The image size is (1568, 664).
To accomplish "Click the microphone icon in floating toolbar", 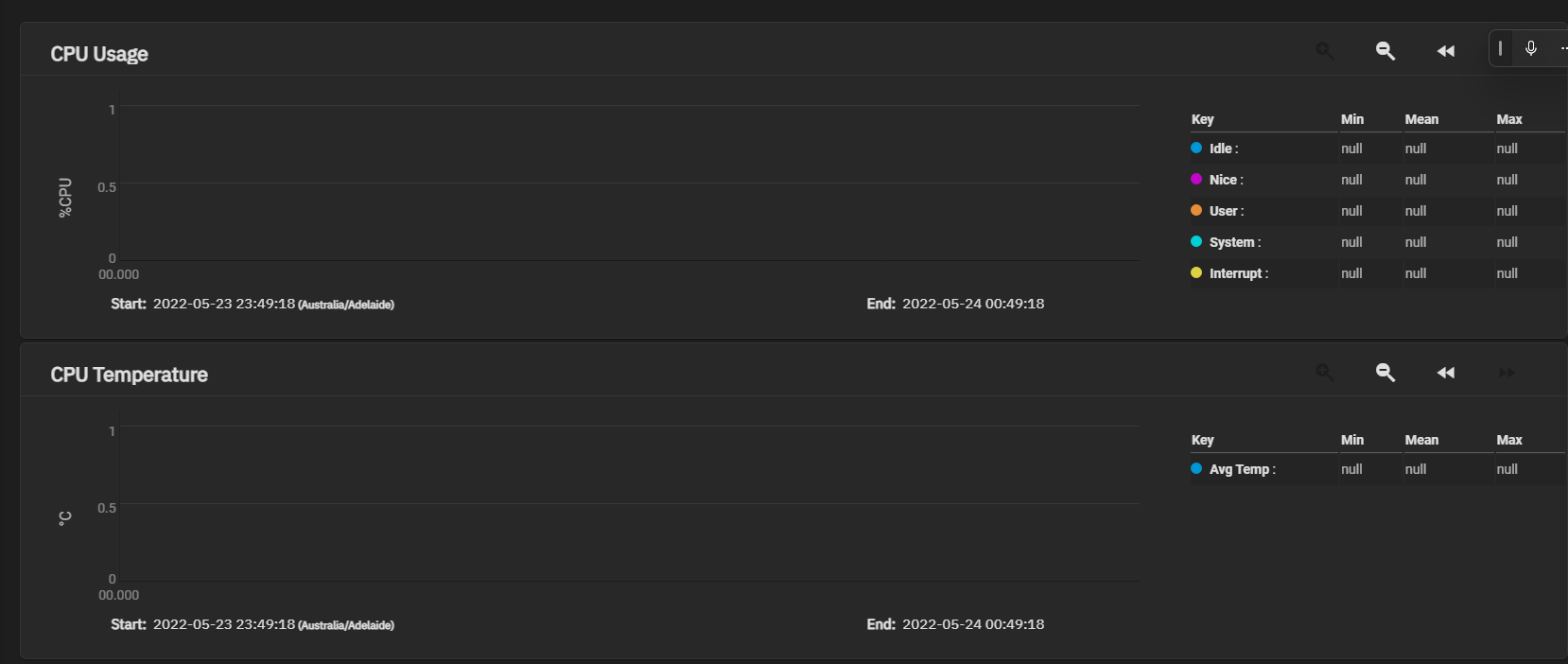I will 1531,48.
